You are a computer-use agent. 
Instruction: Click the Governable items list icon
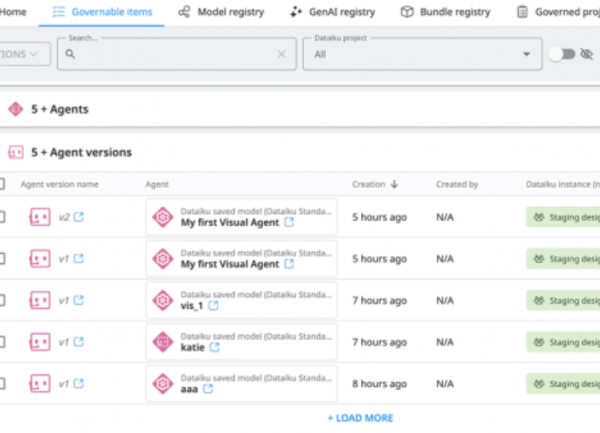click(59, 12)
